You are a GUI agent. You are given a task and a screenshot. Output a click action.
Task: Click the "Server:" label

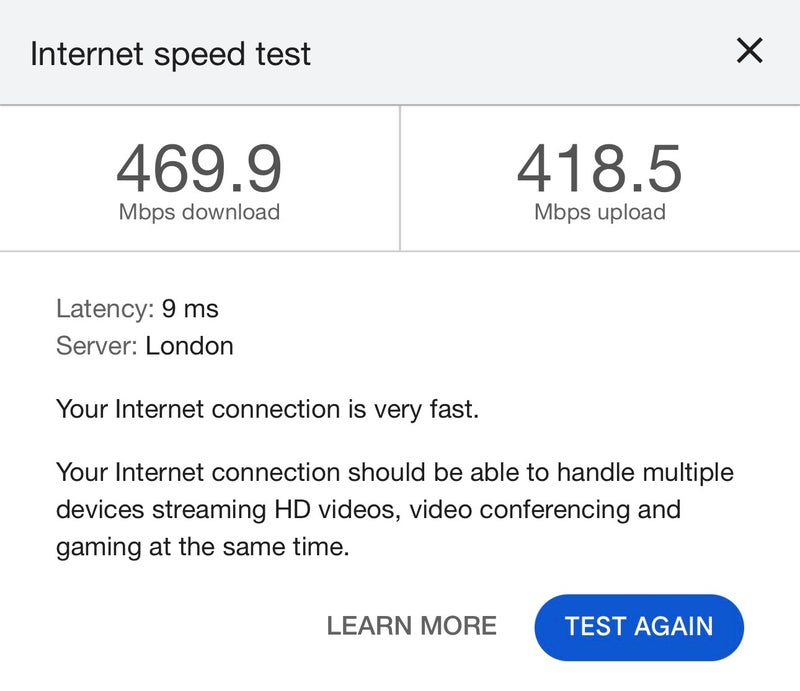[97, 347]
